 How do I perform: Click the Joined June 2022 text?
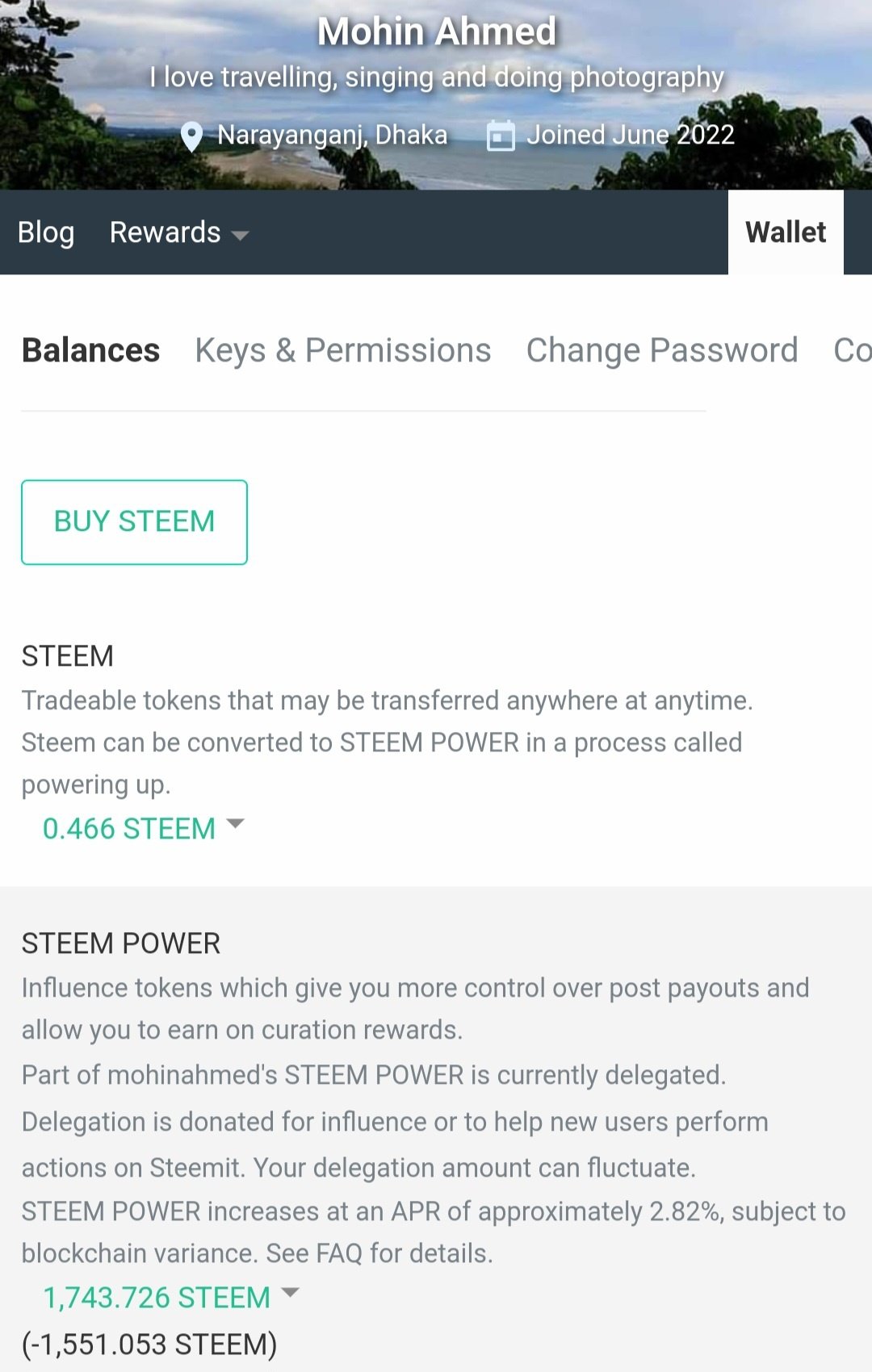tap(631, 135)
